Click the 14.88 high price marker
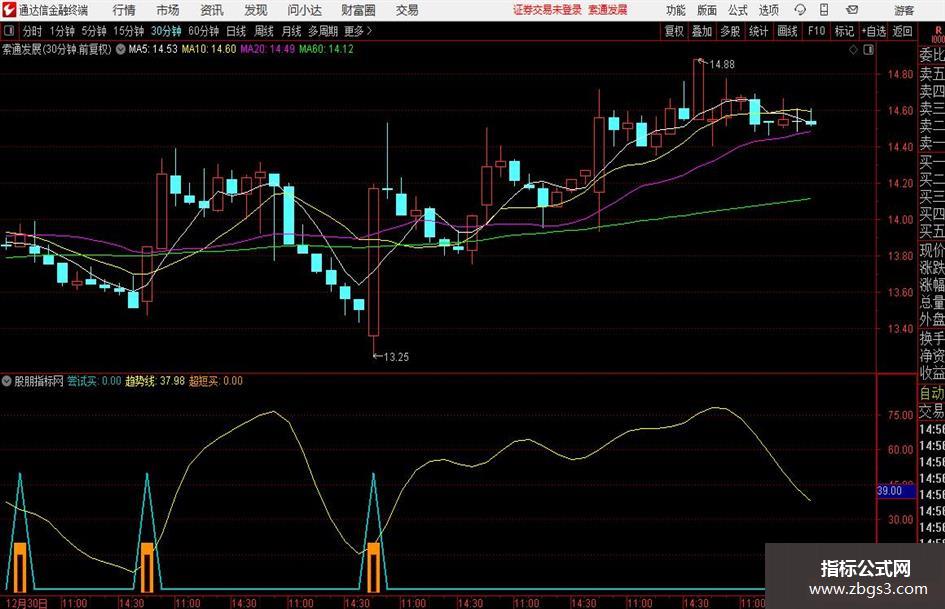Image resolution: width=945 pixels, height=609 pixels. [721, 65]
